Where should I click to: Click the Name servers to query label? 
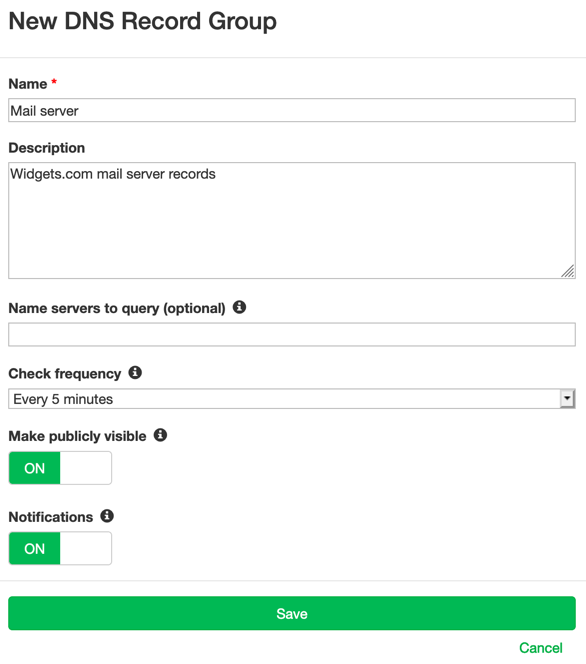click(x=117, y=308)
